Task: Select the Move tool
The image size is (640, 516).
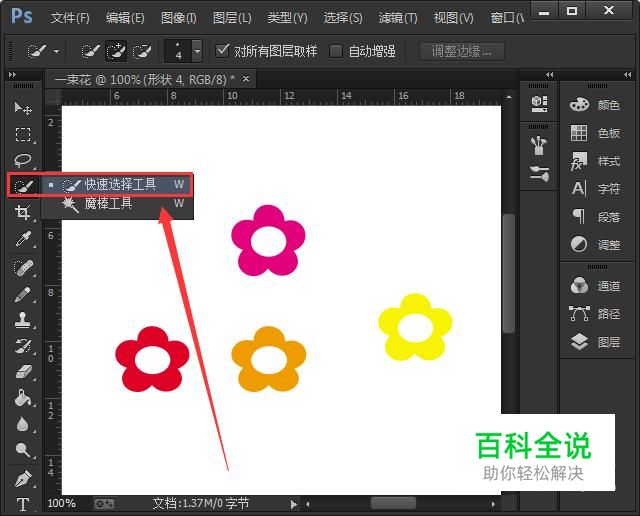Action: (23, 109)
